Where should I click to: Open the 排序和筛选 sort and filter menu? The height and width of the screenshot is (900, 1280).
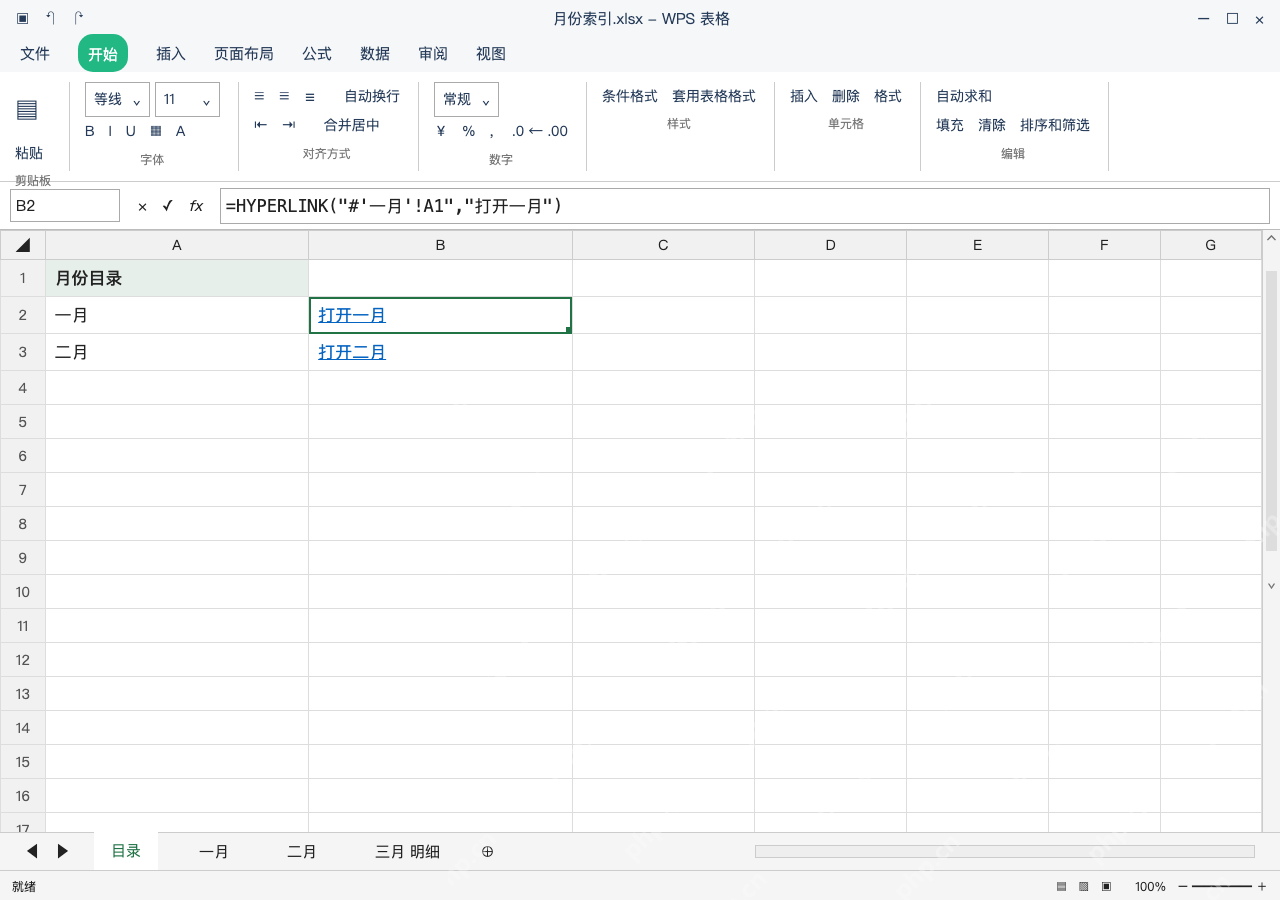[1055, 125]
